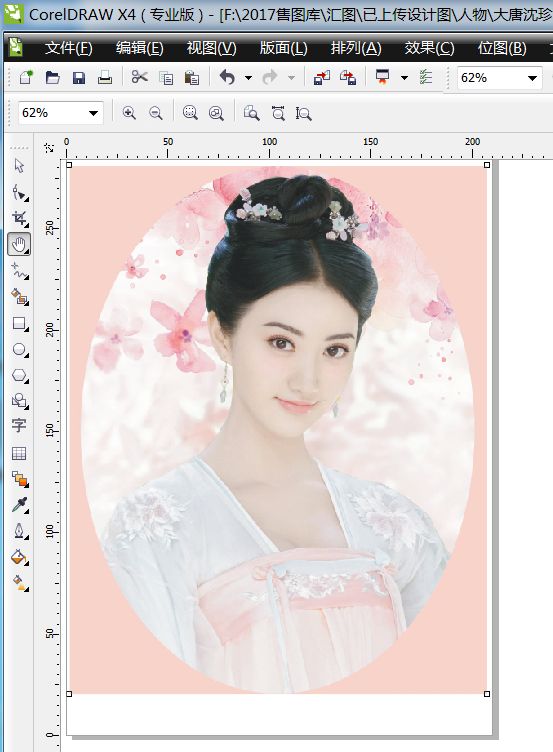Select the Table tool
The height and width of the screenshot is (752, 553).
pyautogui.click(x=19, y=453)
